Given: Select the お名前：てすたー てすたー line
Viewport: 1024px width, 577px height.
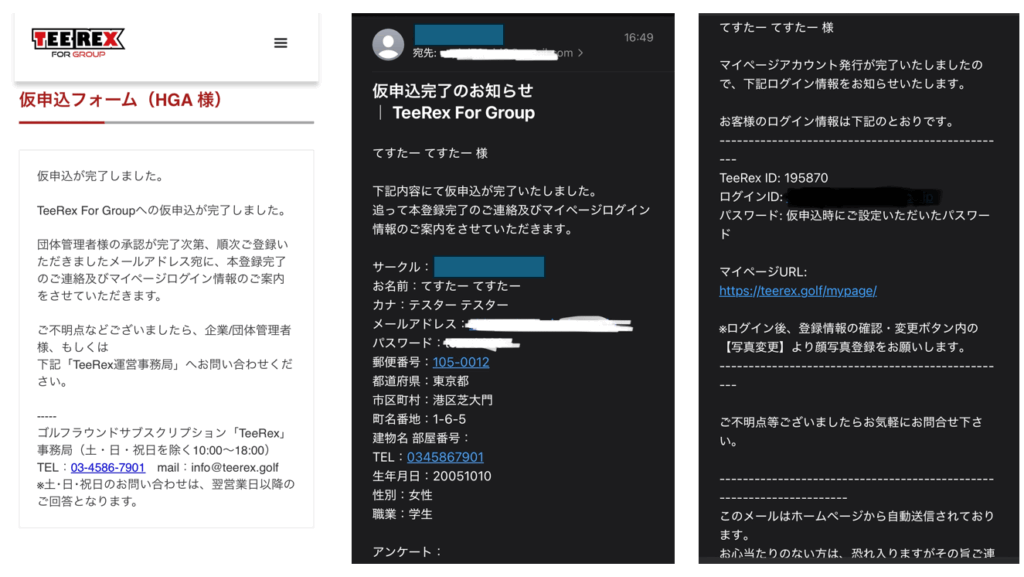Looking at the screenshot, I should click(447, 286).
